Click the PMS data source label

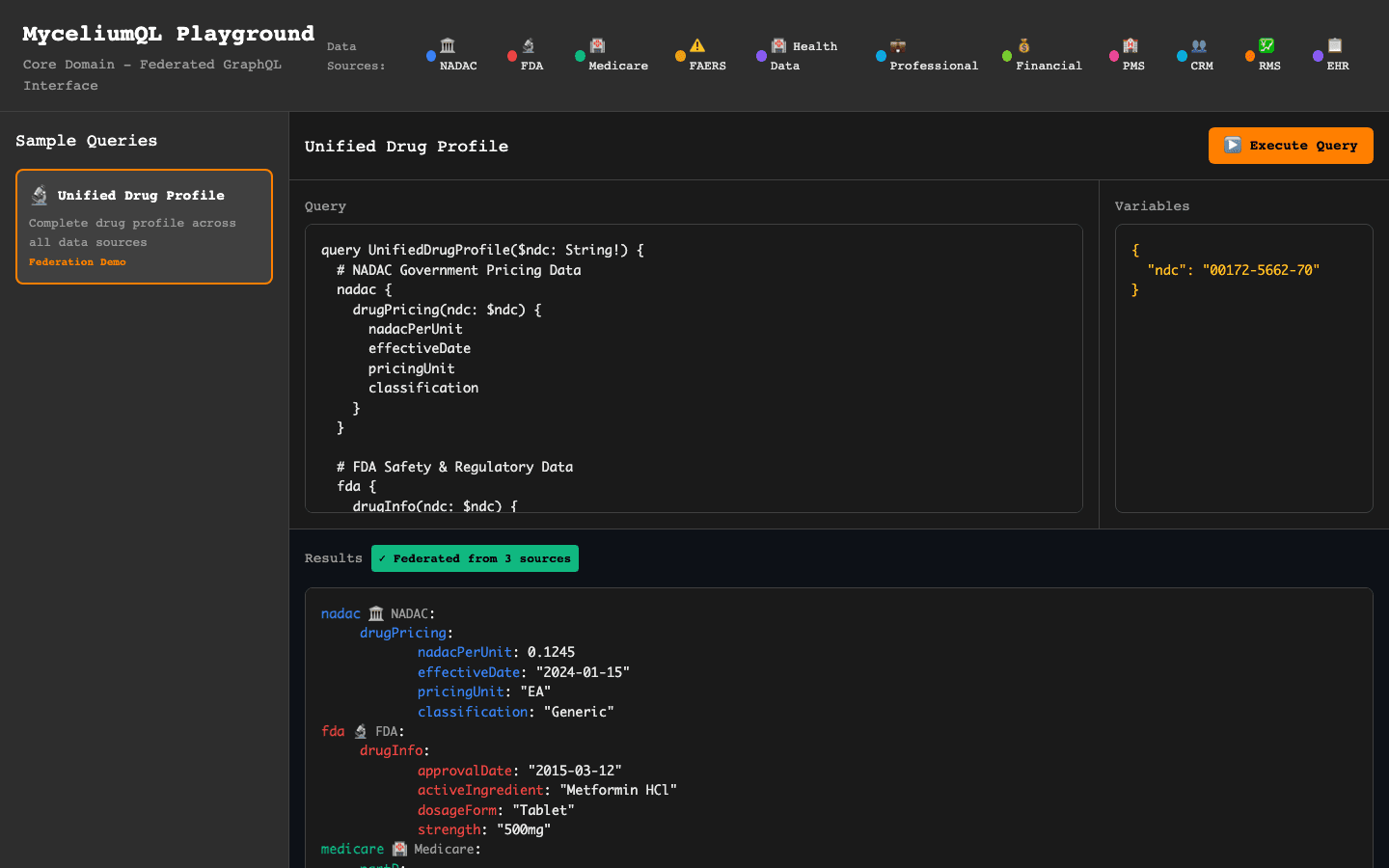click(1133, 66)
